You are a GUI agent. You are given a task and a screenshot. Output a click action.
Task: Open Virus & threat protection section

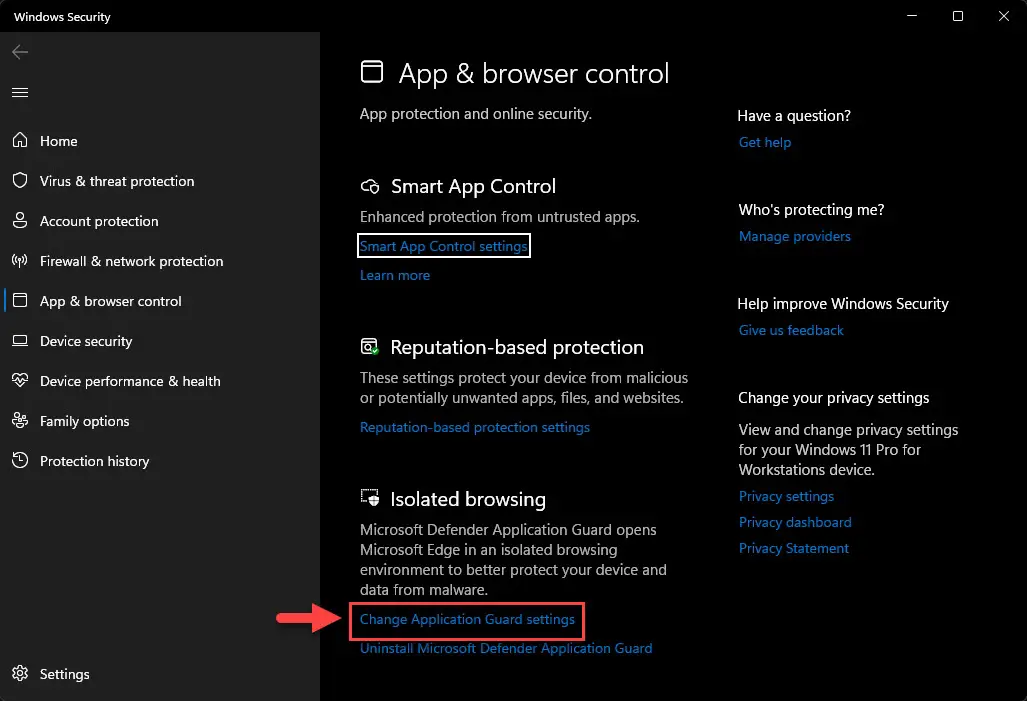117,181
